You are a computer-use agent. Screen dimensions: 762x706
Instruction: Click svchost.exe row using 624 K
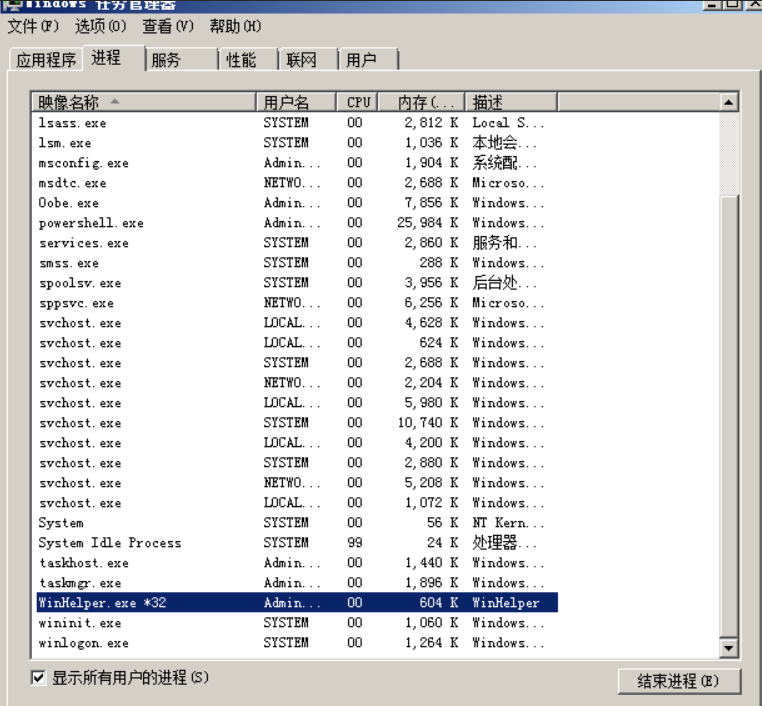295,343
